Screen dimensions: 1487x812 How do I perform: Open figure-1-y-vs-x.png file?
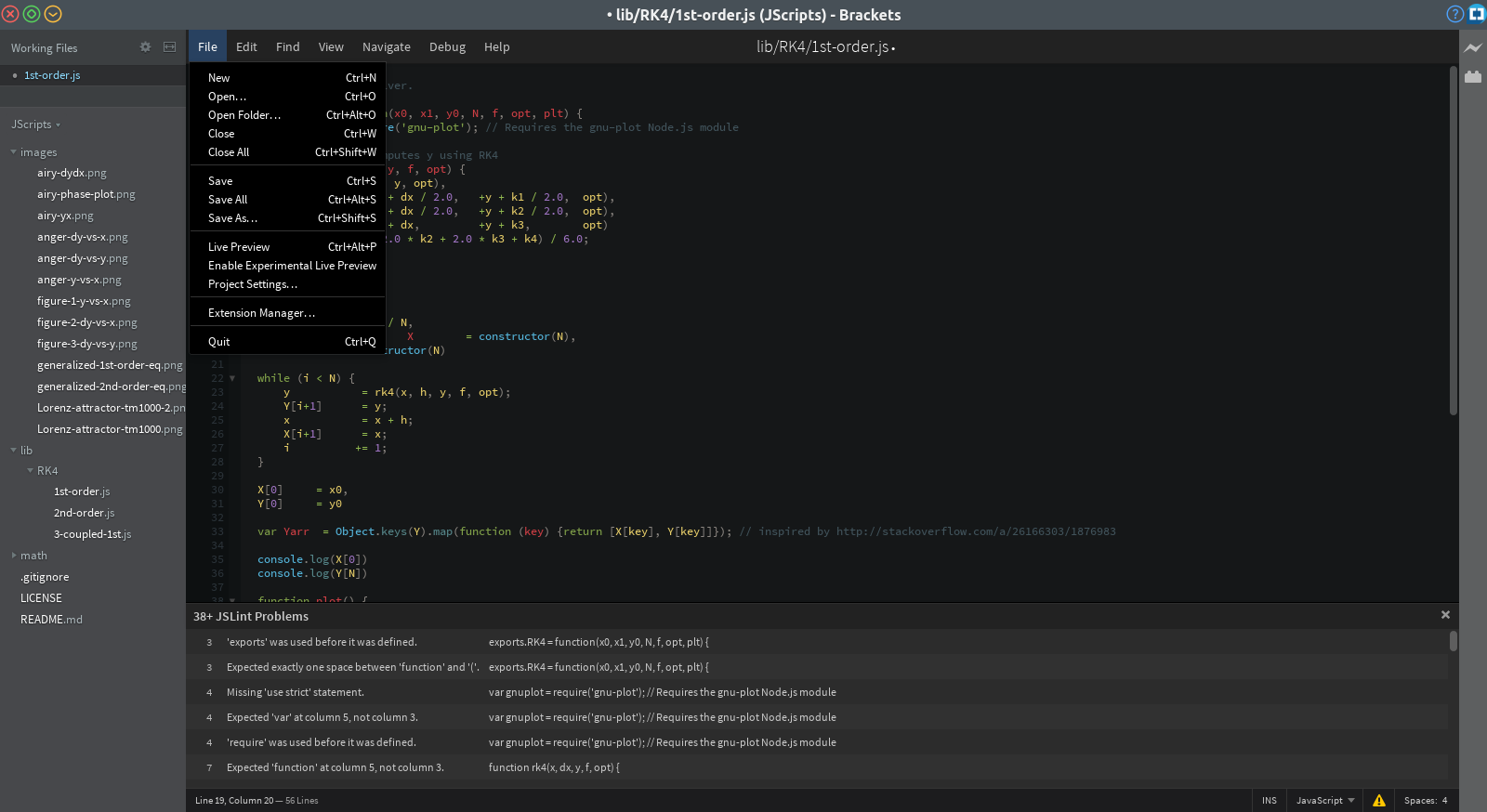coord(84,301)
